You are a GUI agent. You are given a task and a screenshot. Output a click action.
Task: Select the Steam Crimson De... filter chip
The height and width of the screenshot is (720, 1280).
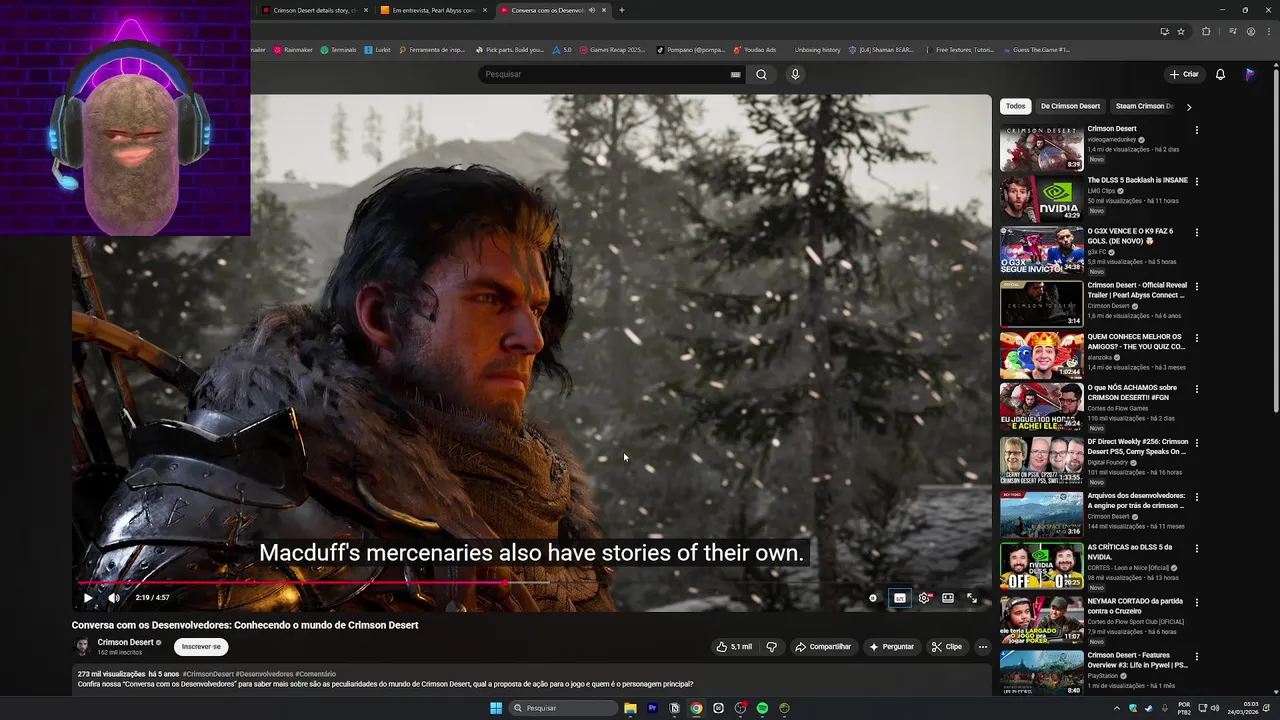pos(1144,106)
